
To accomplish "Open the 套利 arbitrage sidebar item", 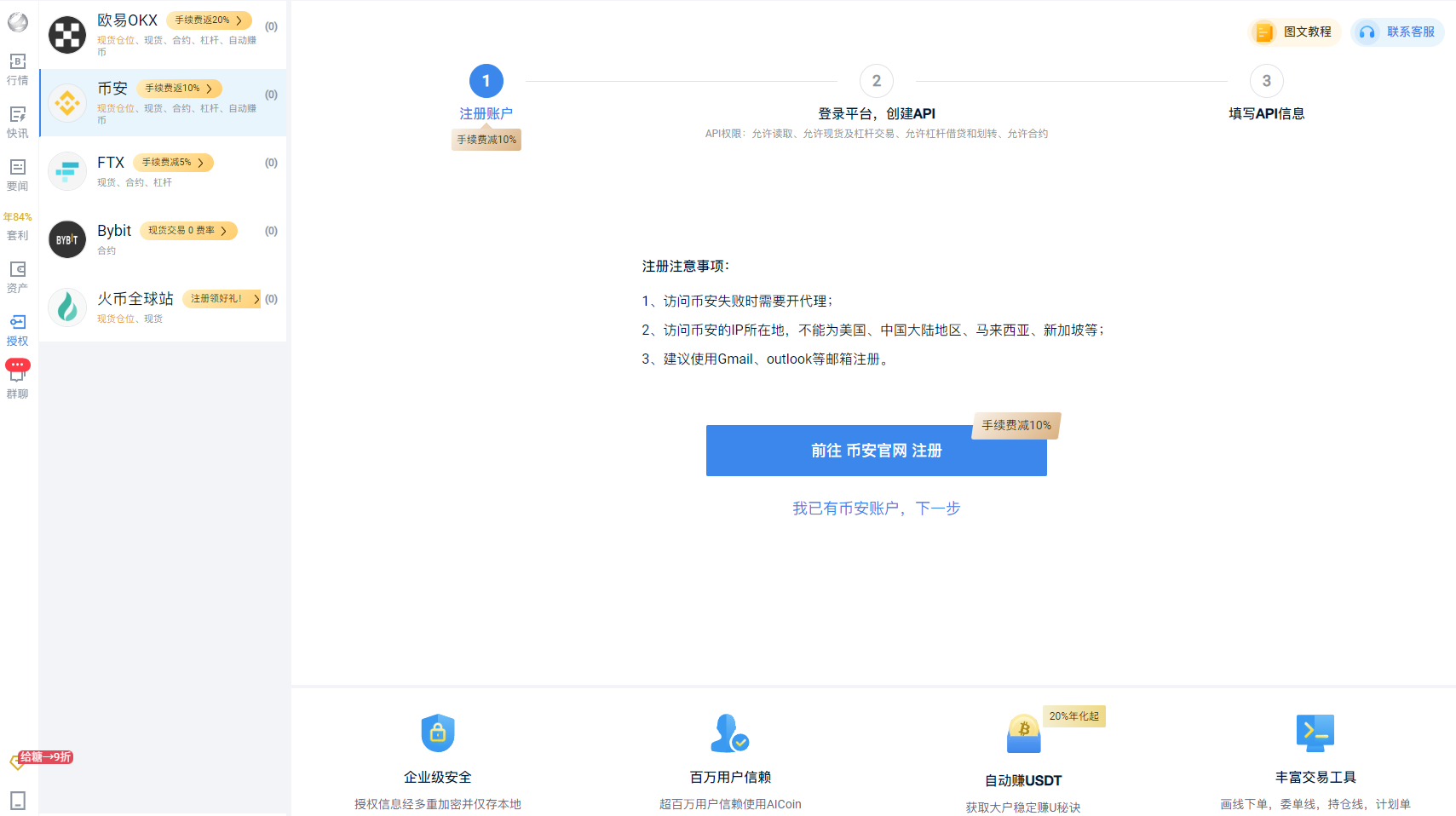I will (x=18, y=227).
